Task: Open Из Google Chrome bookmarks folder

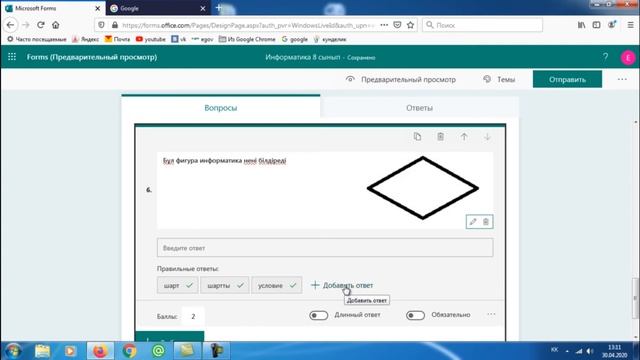Action: click(x=247, y=39)
